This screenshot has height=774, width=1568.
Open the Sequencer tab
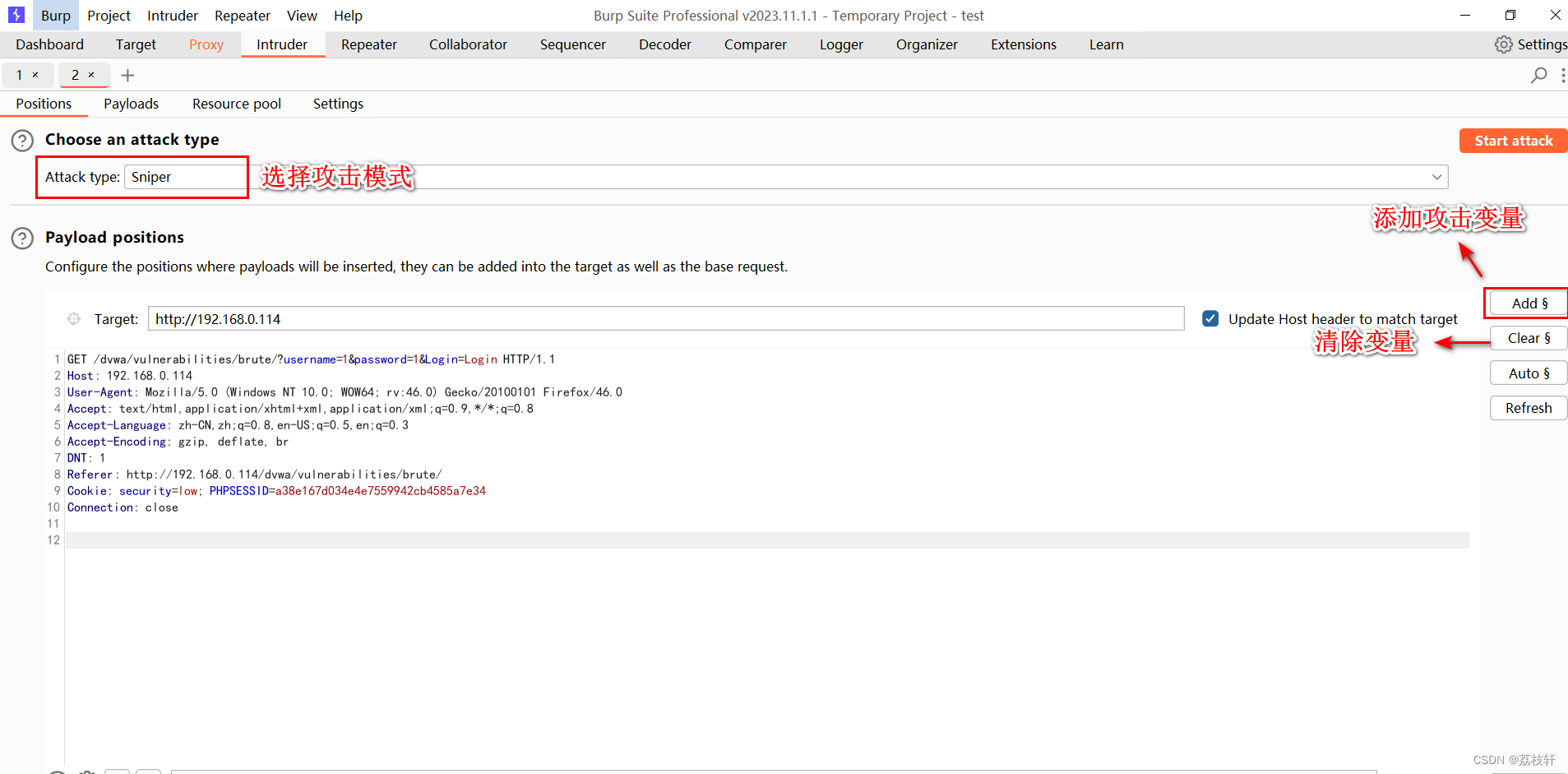[x=573, y=44]
